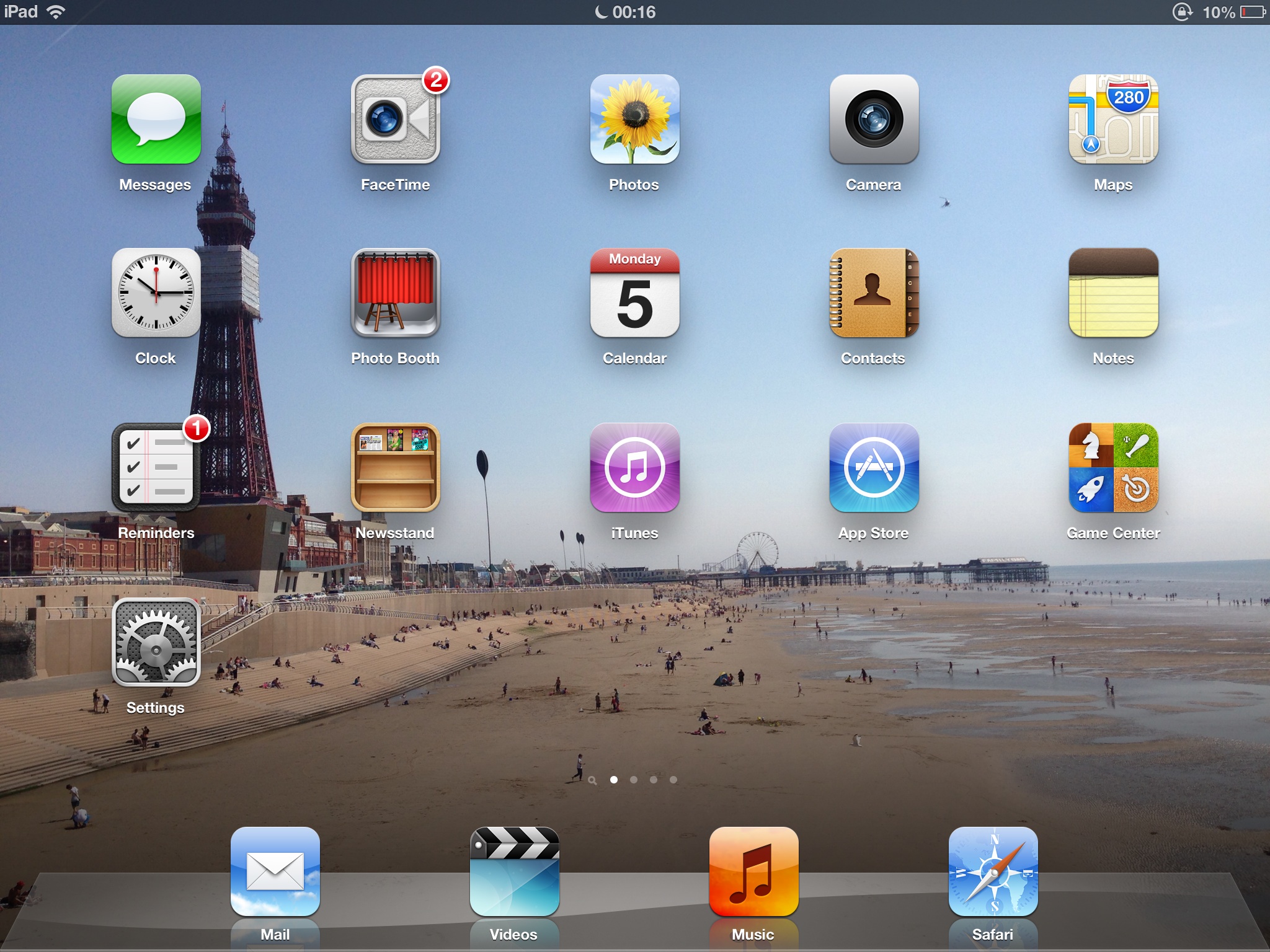Screen dimensions: 1270x952
Task: Launch FaceTime with two notifications
Action: [x=396, y=120]
